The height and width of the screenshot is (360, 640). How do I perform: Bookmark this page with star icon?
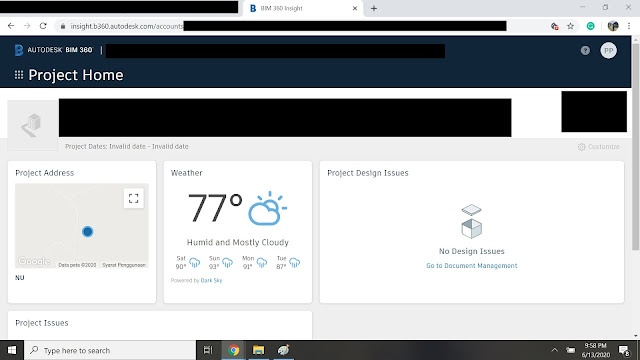570,26
